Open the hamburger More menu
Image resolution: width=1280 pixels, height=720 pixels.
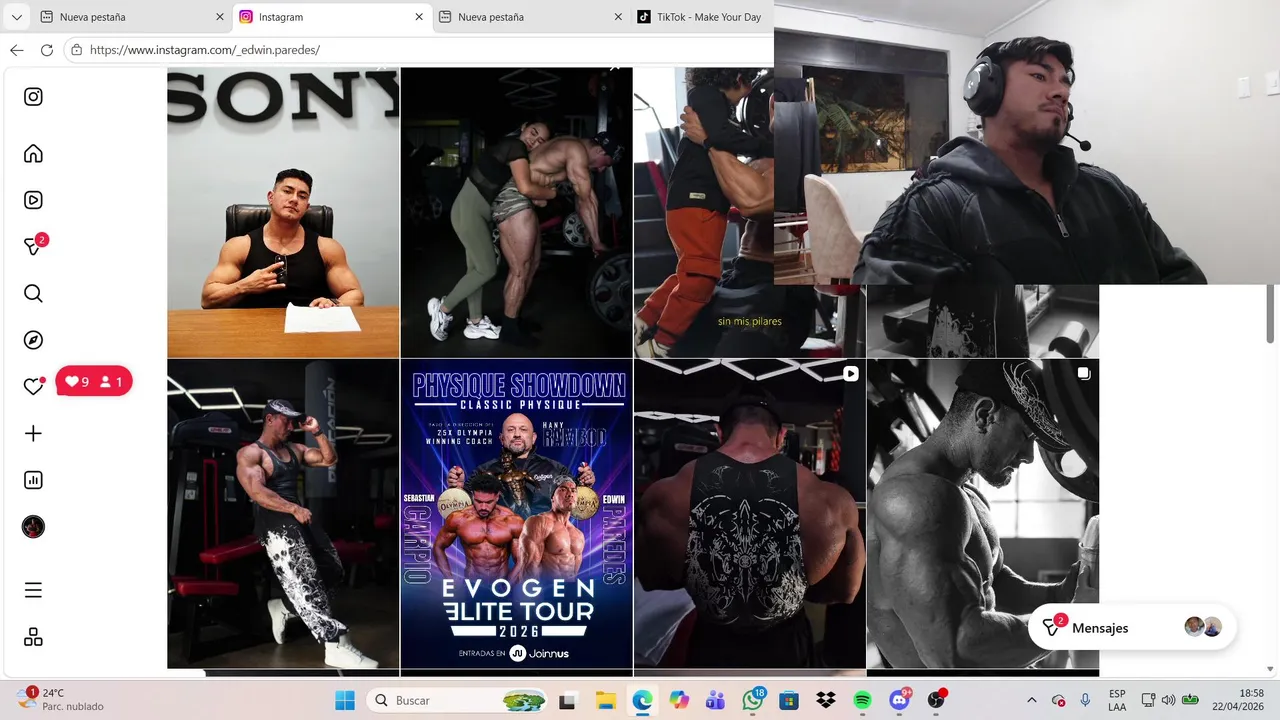pos(33,590)
